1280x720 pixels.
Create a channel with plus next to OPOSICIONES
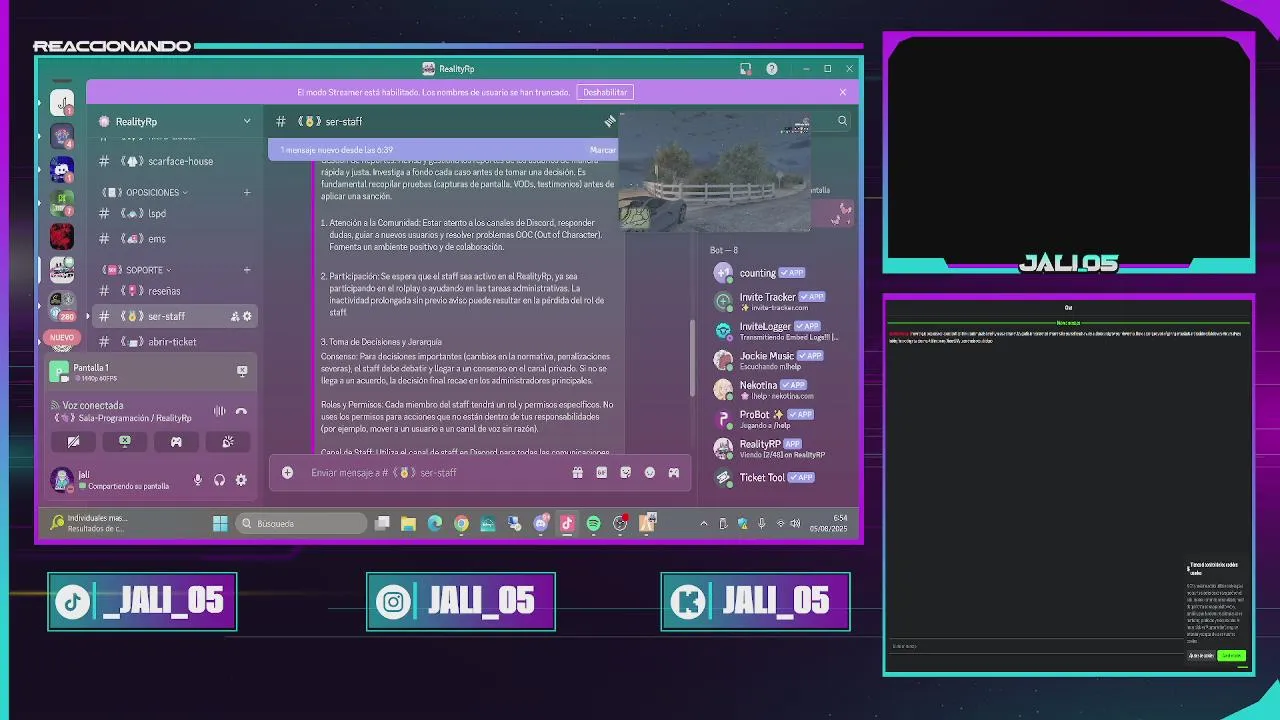pos(247,192)
